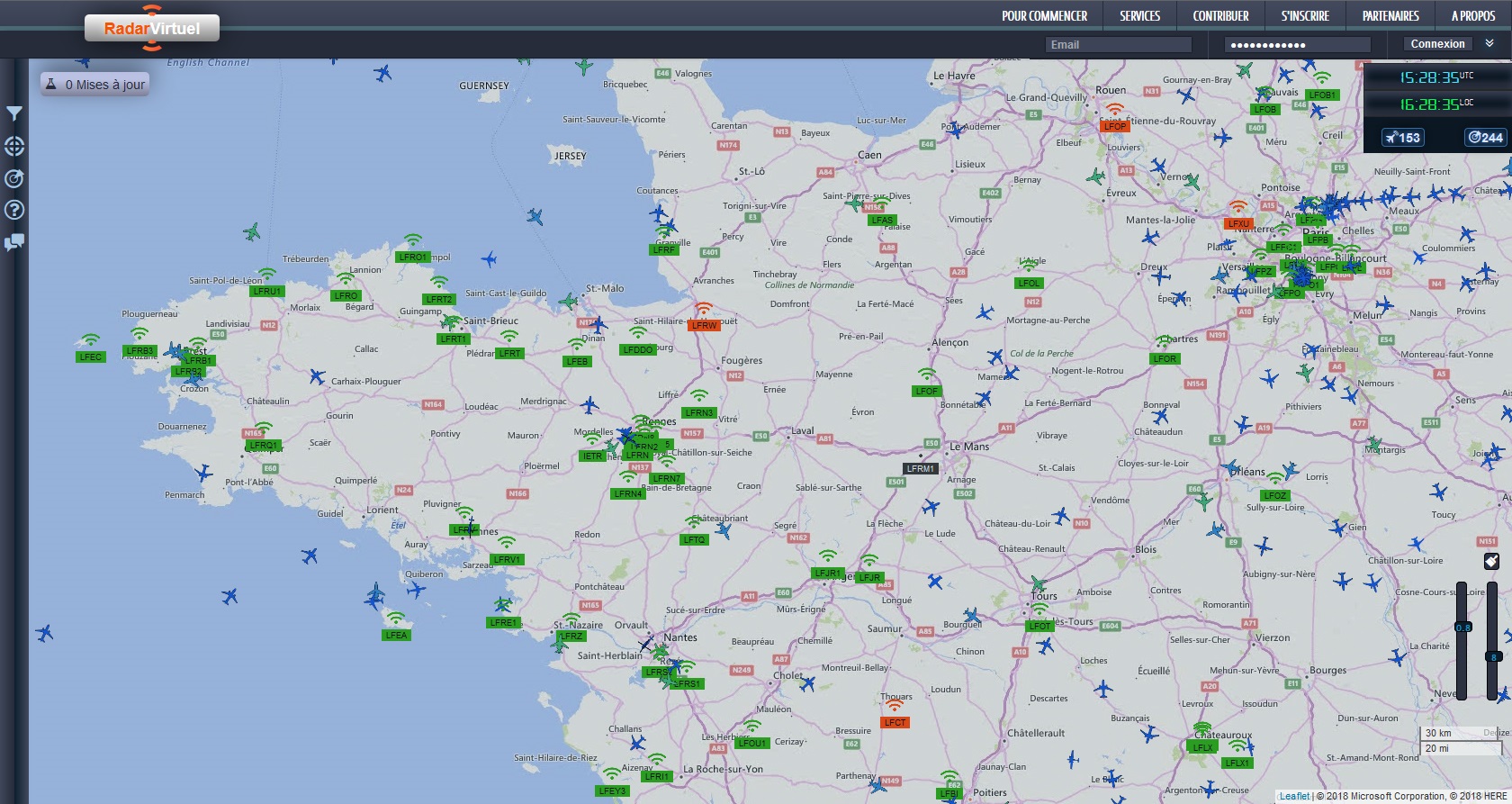Toggle the aircraft count 153 badge
Viewport: 1512px width, 804px height.
click(x=1403, y=138)
